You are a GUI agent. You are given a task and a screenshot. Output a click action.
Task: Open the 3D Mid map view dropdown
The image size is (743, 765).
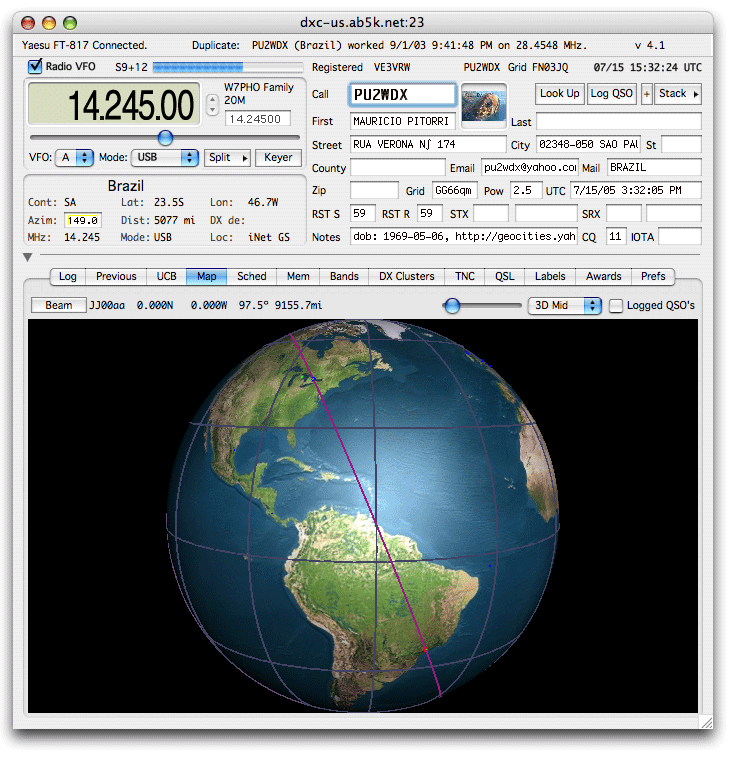tap(564, 305)
